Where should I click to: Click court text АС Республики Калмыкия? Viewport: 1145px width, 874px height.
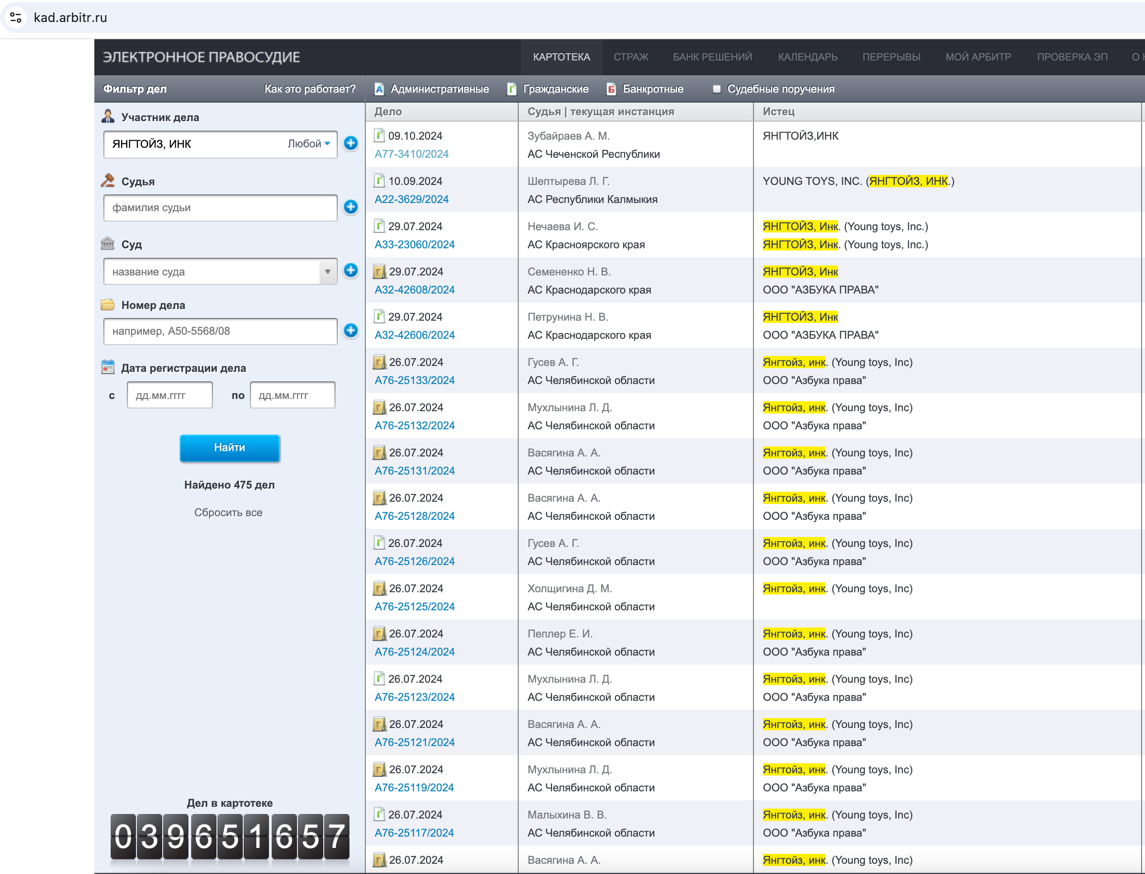pos(592,199)
